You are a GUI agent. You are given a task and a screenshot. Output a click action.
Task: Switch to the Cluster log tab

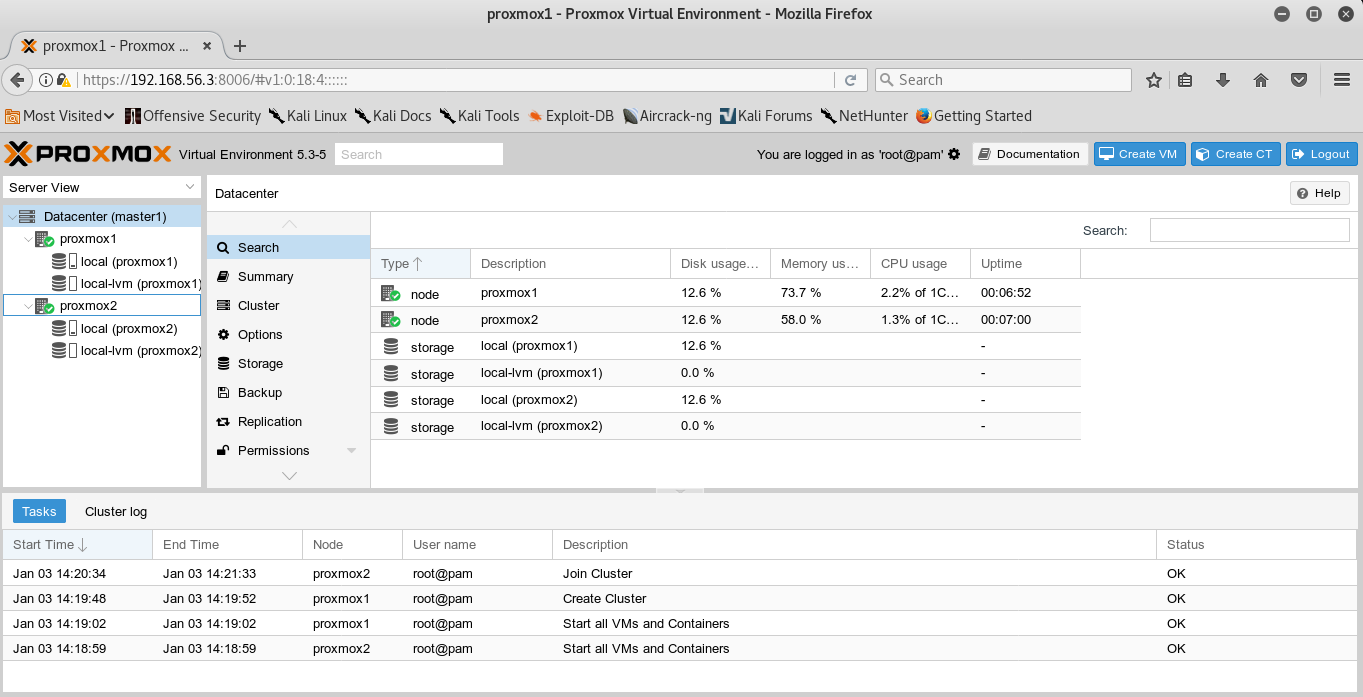(x=116, y=511)
